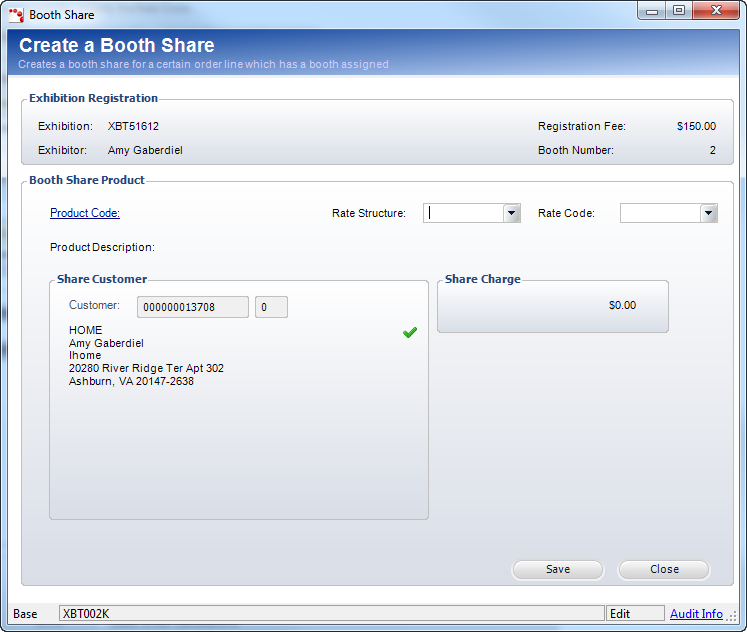
Task: Click the HOME address type label
Action: tap(85, 330)
